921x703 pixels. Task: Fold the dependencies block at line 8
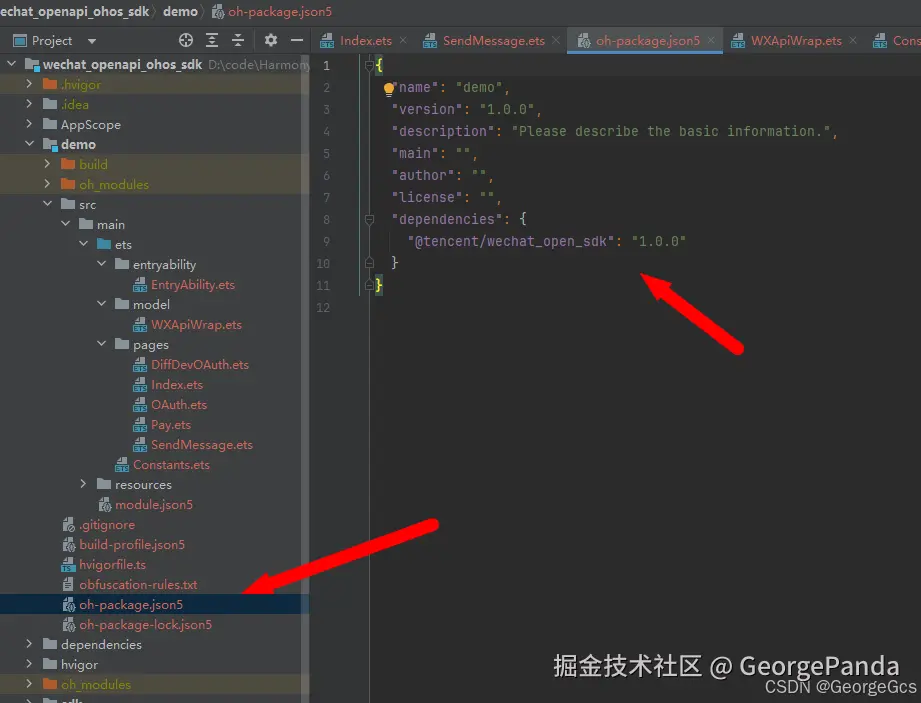coord(369,220)
